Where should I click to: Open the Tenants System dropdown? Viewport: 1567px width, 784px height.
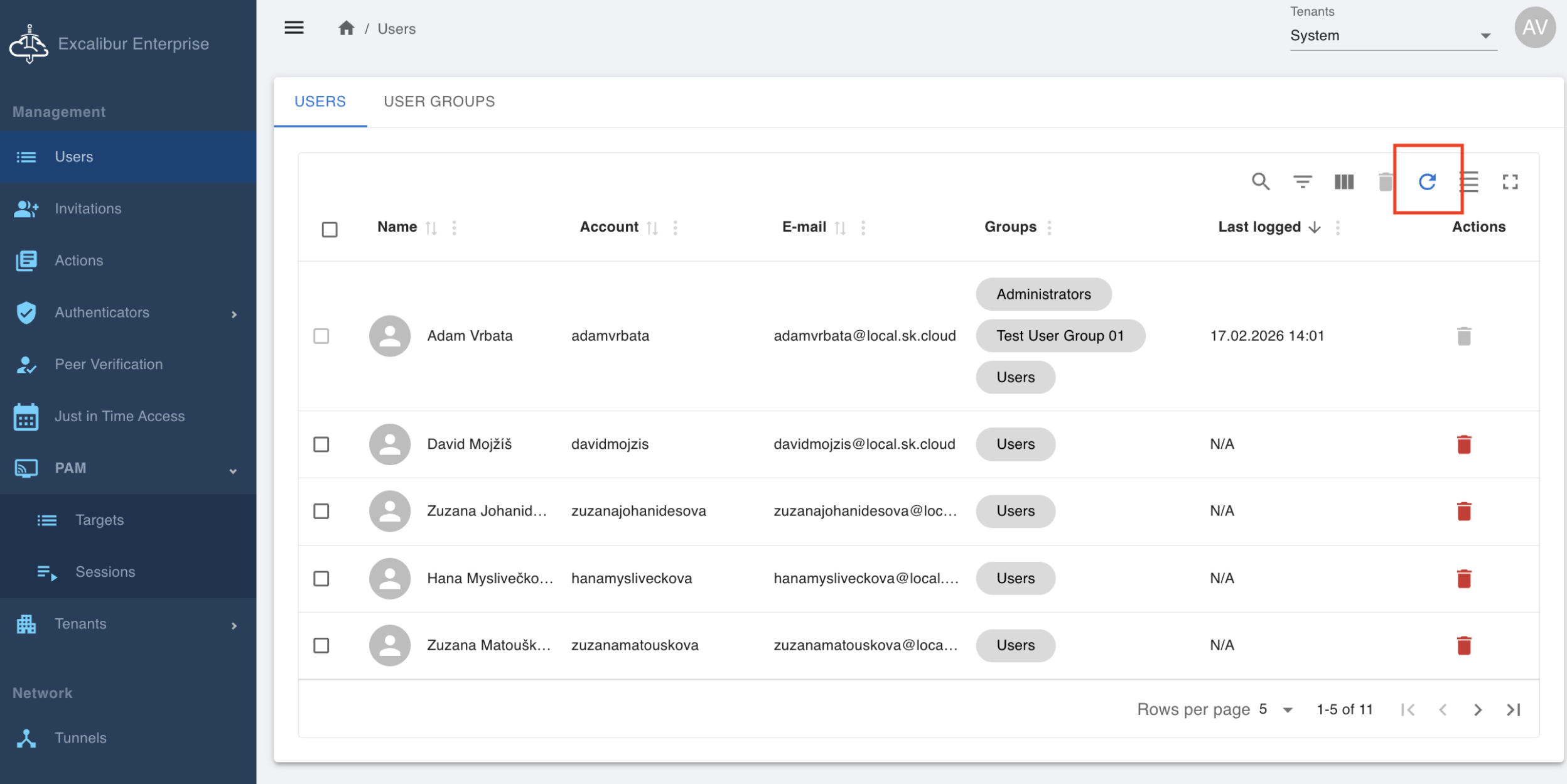tap(1392, 36)
